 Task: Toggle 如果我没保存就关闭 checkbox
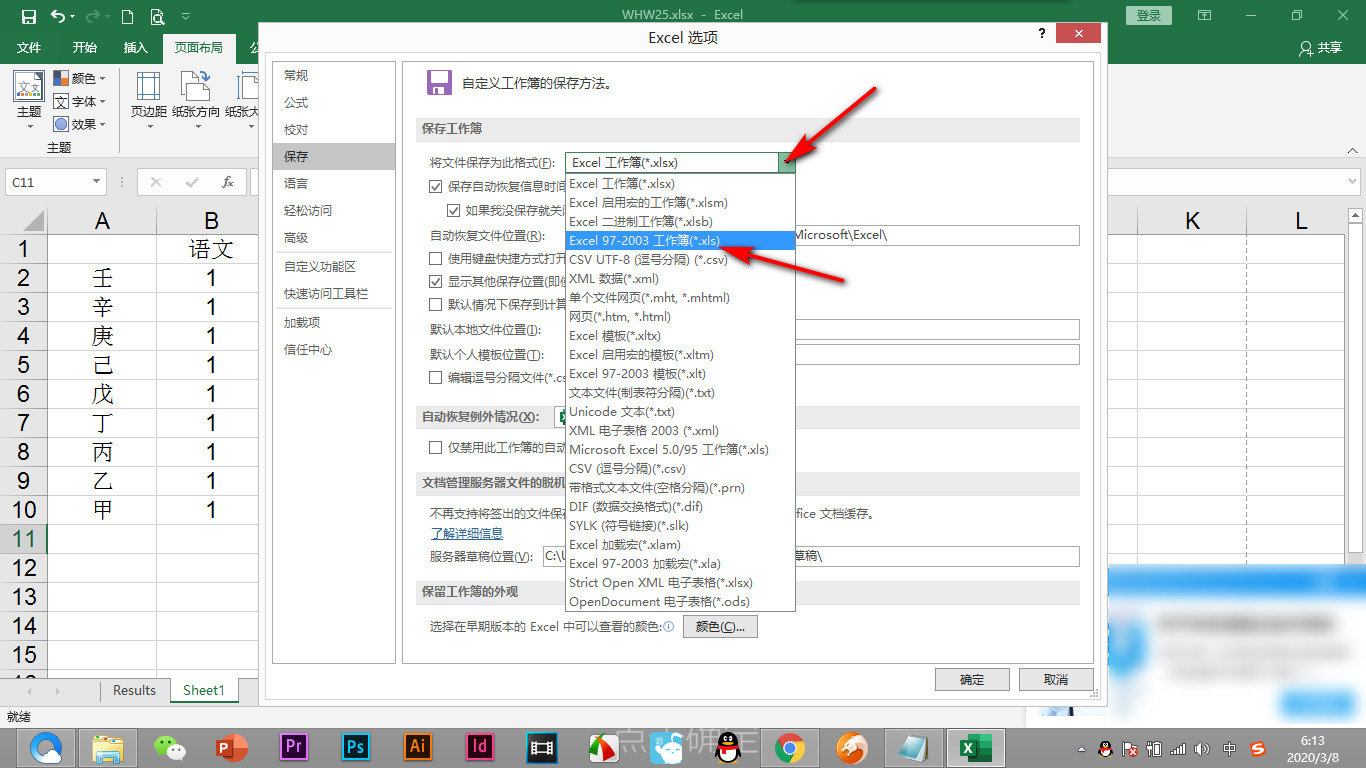pyautogui.click(x=454, y=211)
